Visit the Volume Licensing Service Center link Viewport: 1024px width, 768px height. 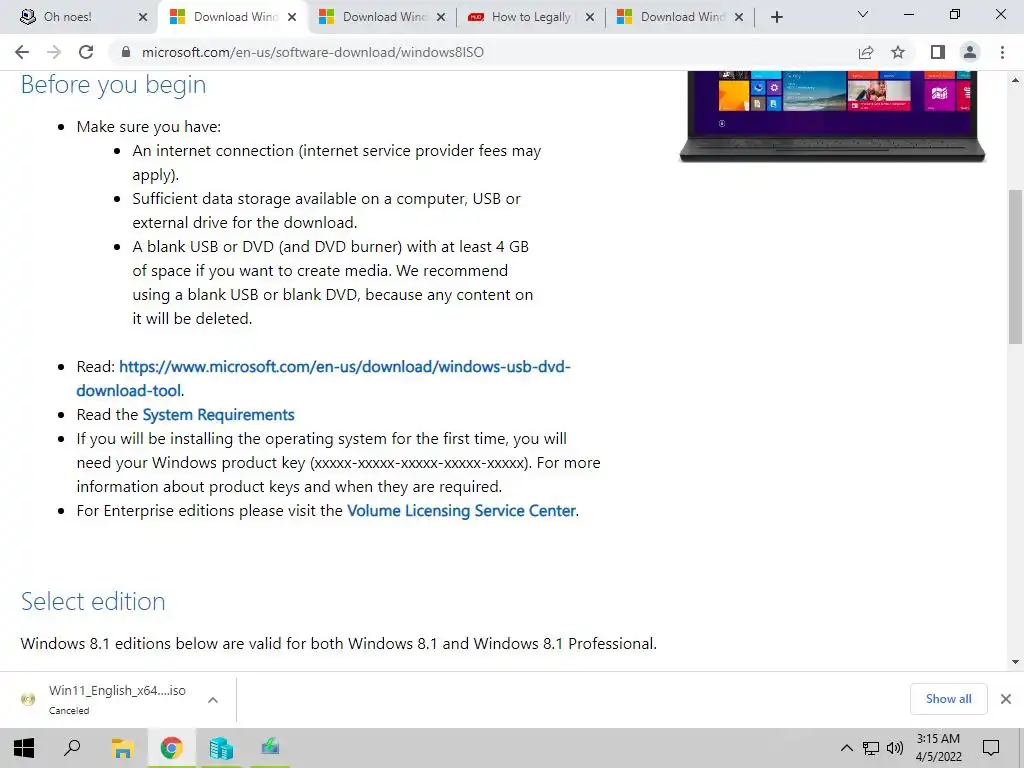[461, 511]
